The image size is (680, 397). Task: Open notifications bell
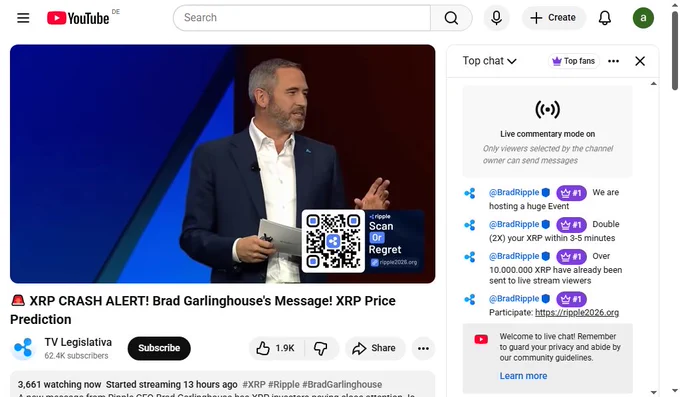[605, 18]
